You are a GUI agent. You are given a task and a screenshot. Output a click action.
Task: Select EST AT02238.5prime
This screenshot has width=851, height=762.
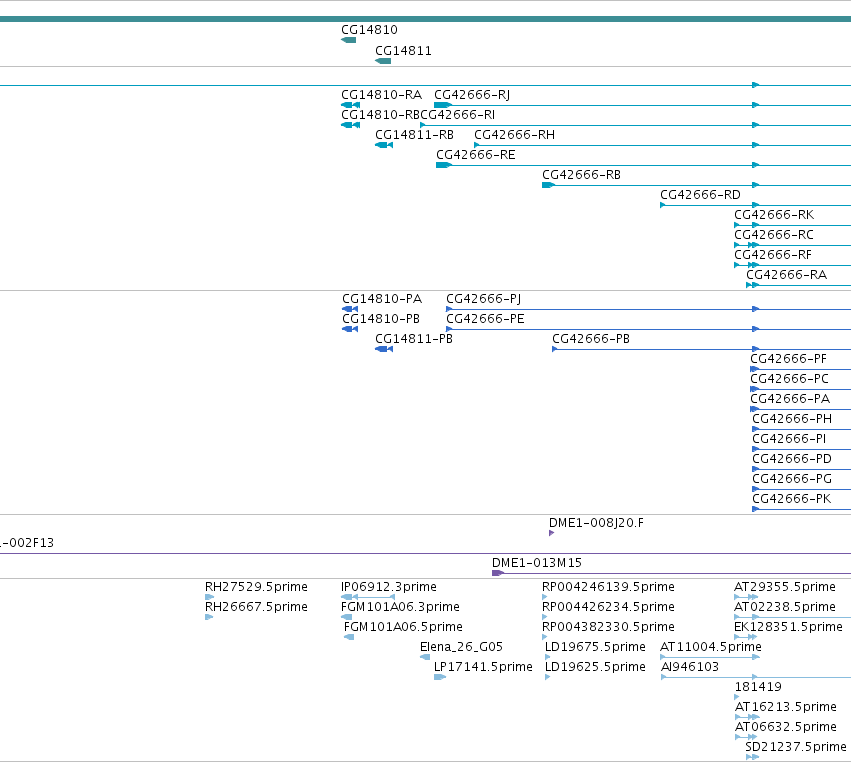coord(784,607)
